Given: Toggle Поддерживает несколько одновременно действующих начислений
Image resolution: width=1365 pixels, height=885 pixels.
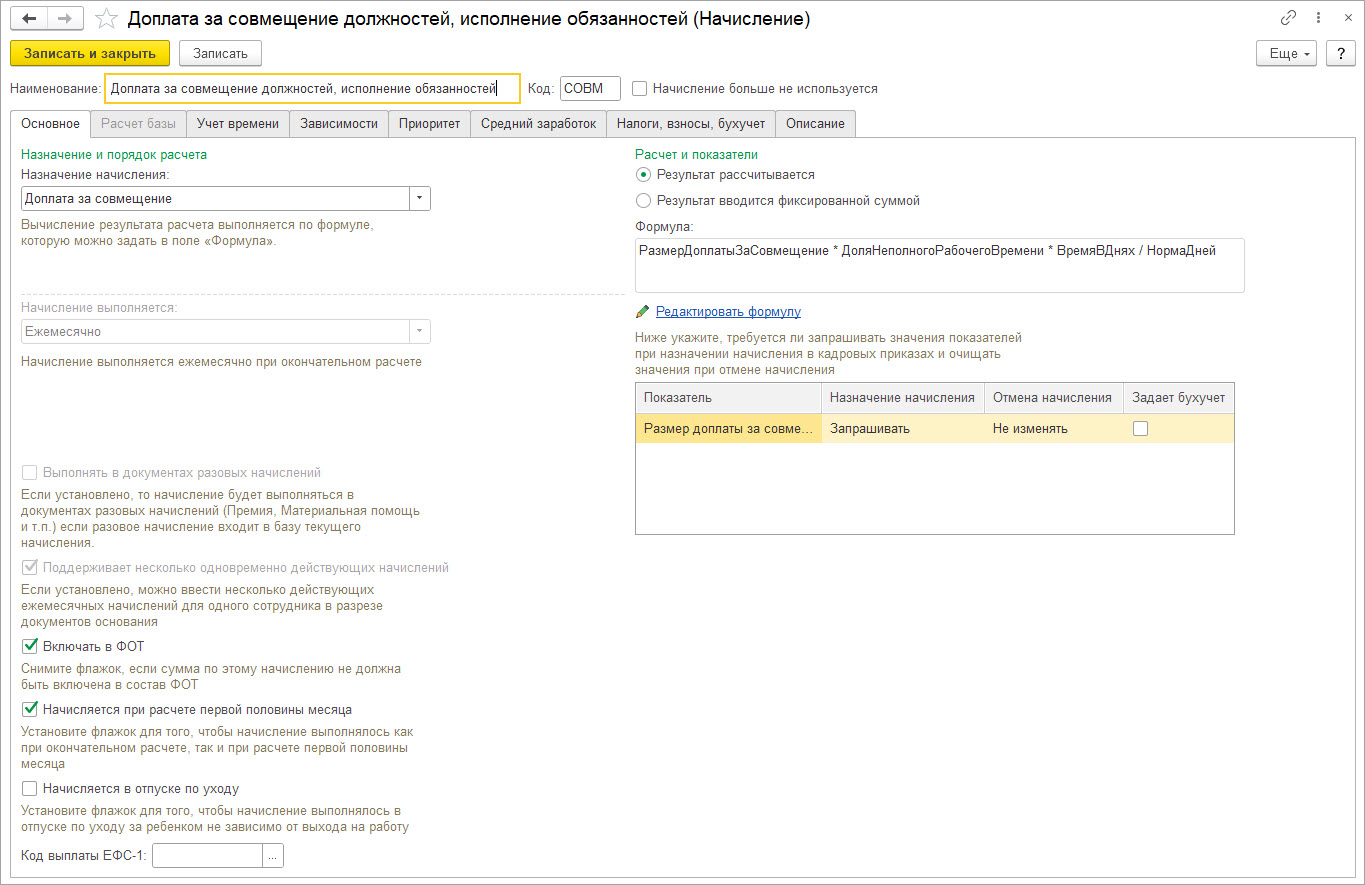Looking at the screenshot, I should pos(29,567).
